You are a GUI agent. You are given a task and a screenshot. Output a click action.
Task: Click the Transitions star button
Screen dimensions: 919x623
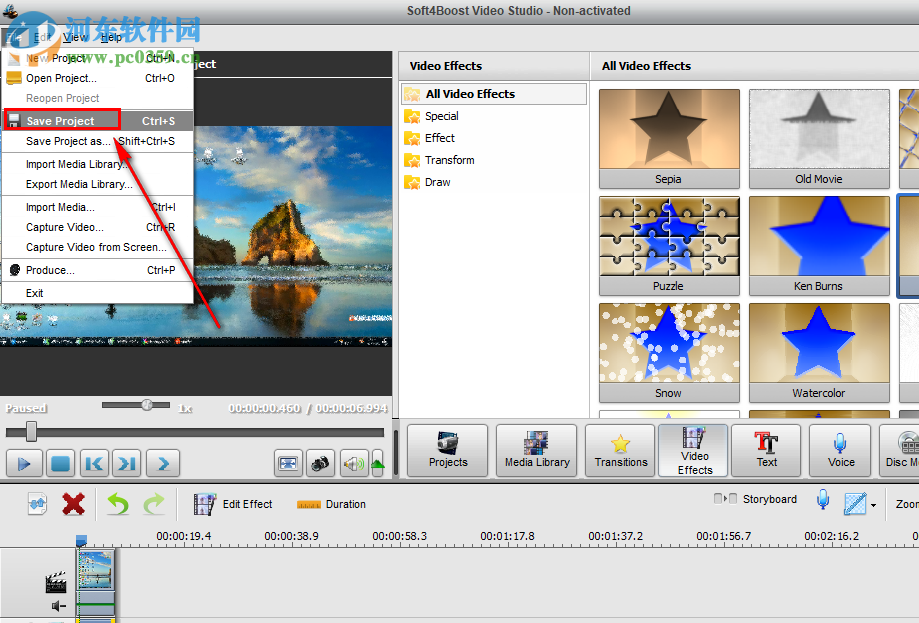[x=621, y=450]
